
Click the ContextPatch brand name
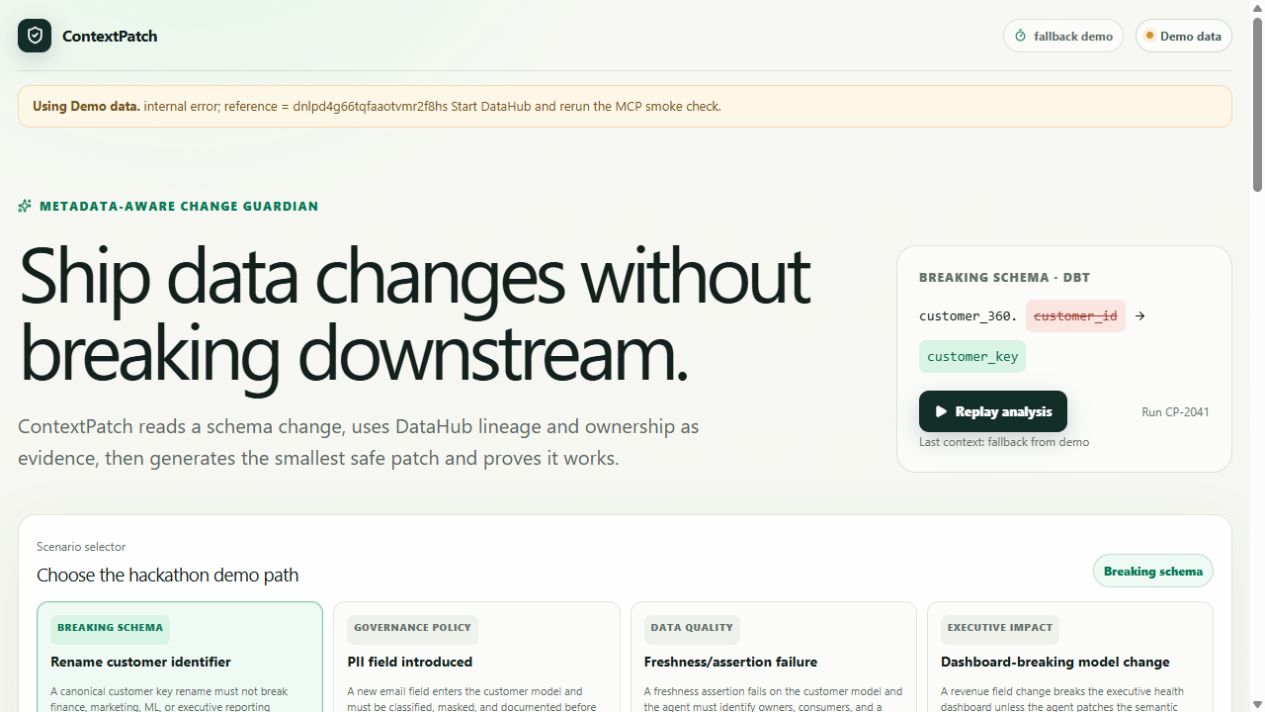(109, 36)
